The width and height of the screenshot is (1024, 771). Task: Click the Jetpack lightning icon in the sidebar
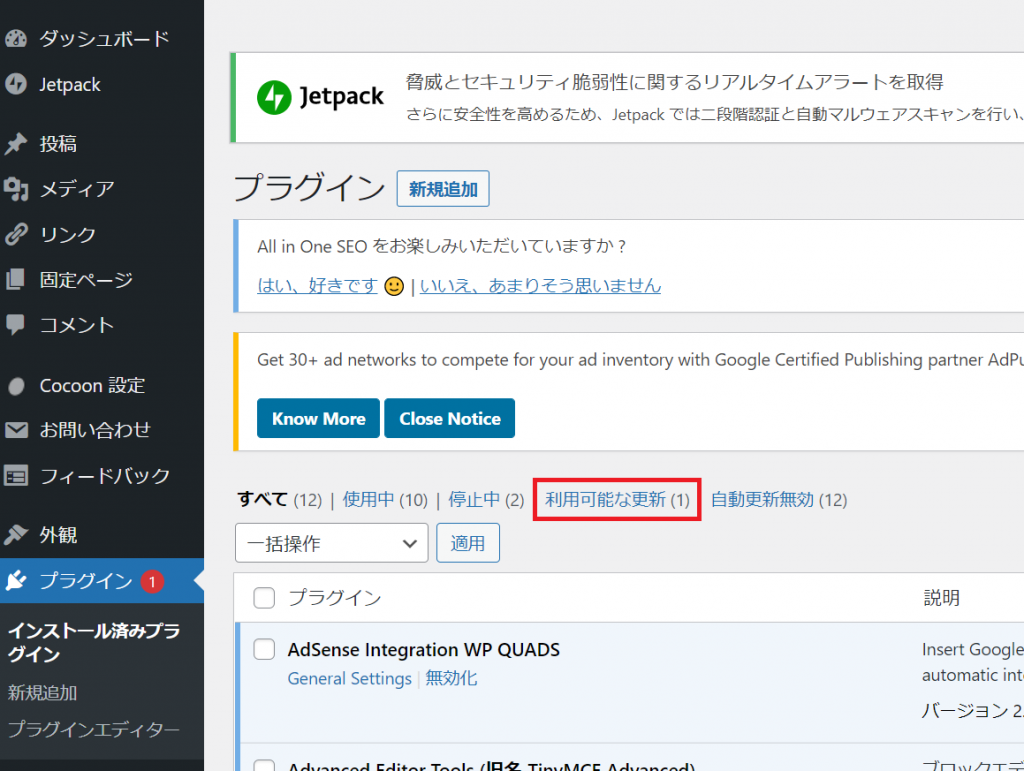(x=16, y=84)
